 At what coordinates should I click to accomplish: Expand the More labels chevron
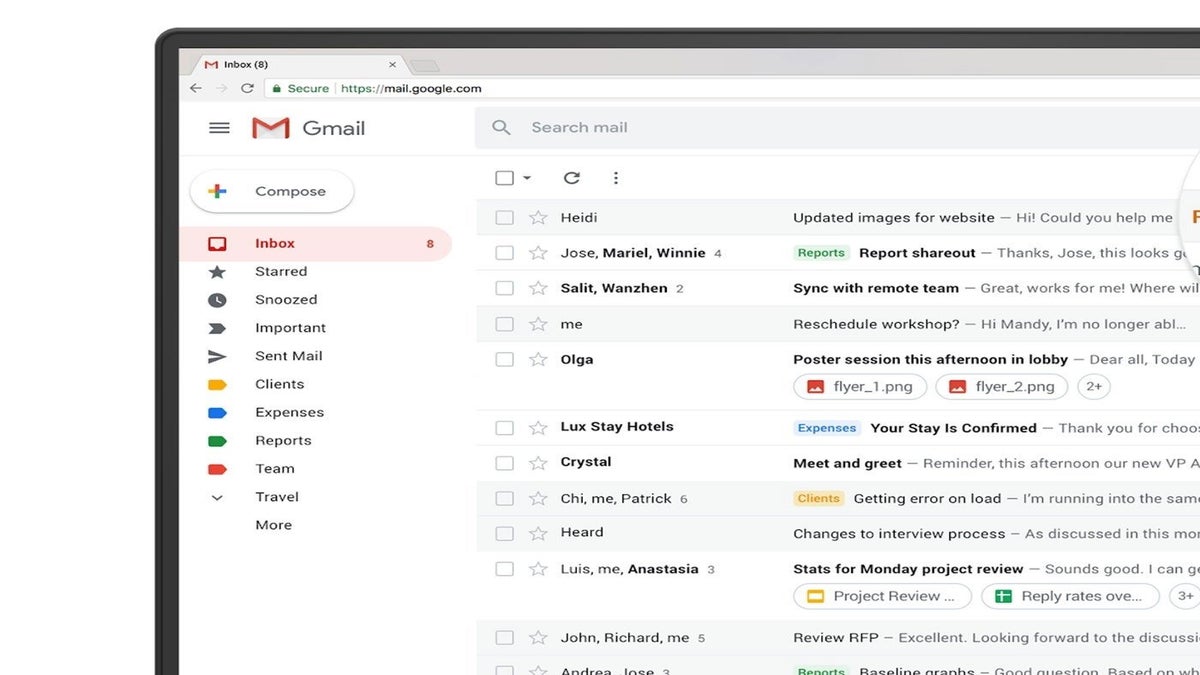pyautogui.click(x=217, y=497)
